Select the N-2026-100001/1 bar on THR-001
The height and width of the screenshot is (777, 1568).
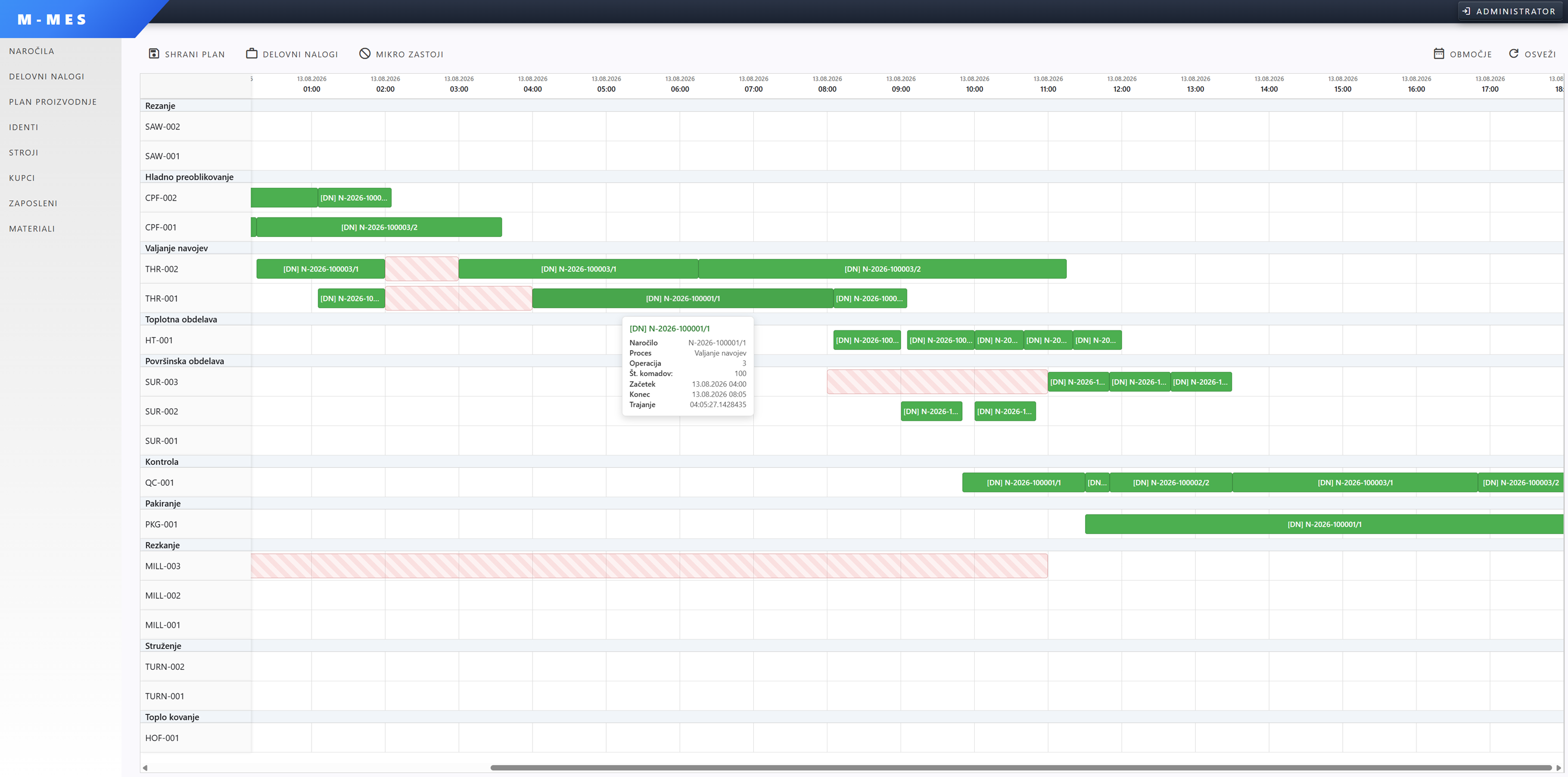click(x=683, y=299)
